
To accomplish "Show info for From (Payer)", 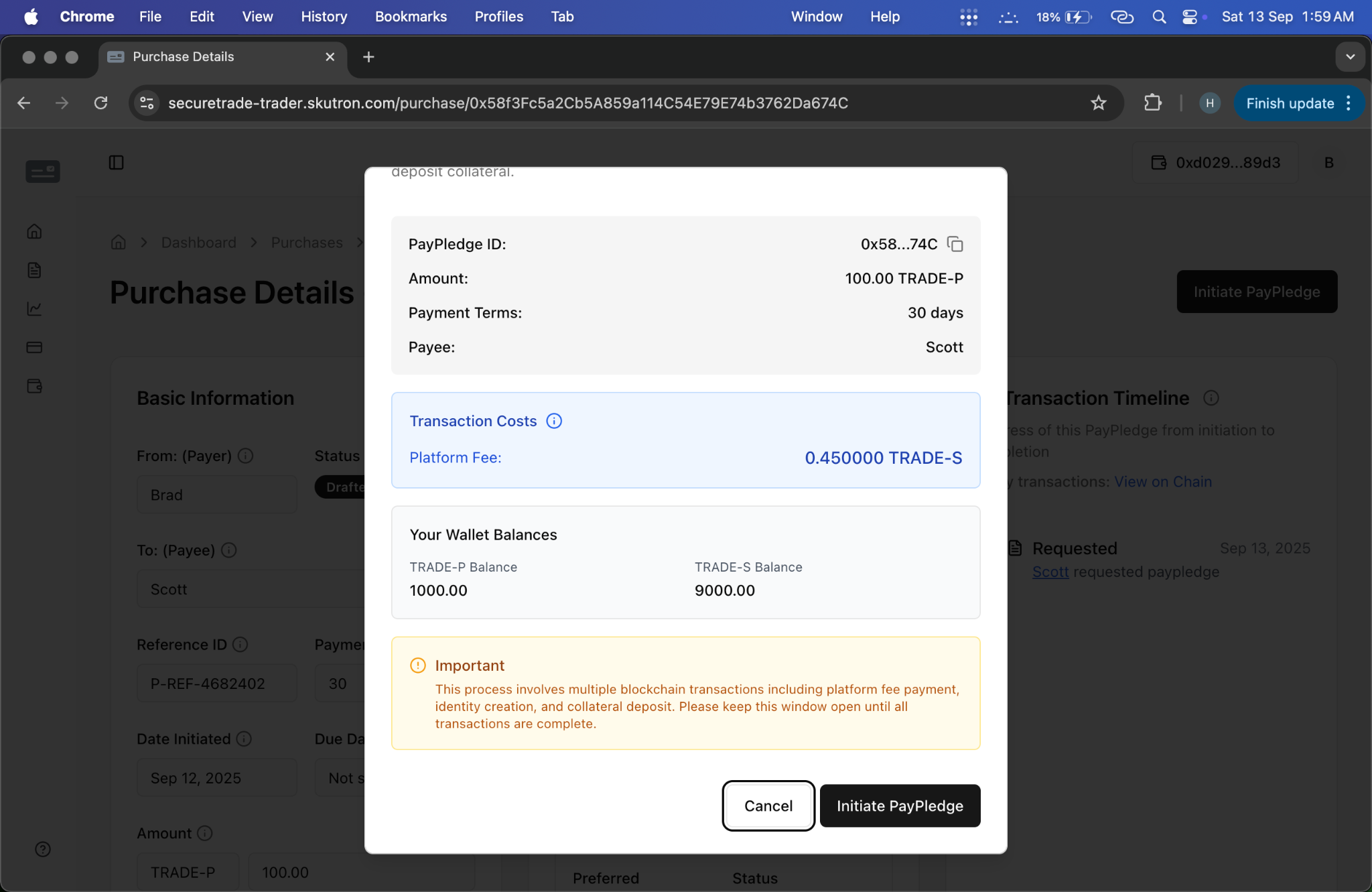I will (246, 456).
